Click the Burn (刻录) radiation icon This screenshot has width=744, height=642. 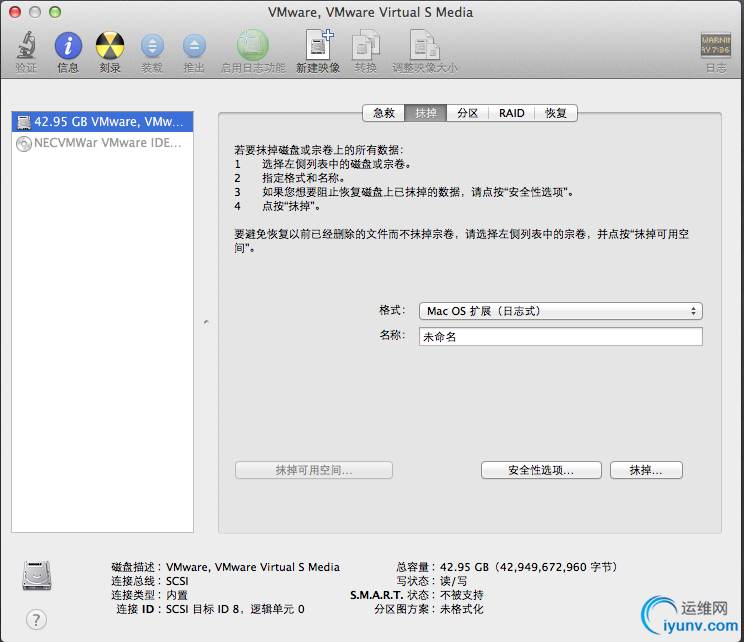[x=110, y=46]
